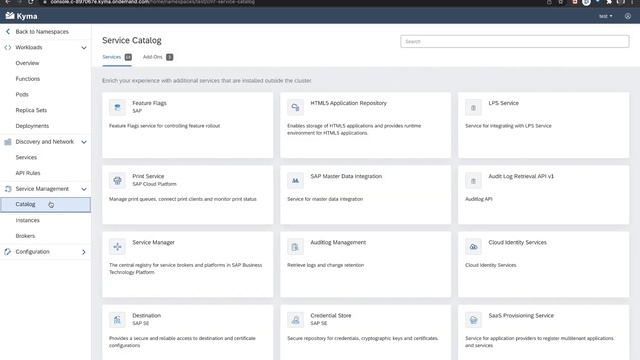
Task: Collapse the Workloads section chevron
Action: (x=84, y=48)
